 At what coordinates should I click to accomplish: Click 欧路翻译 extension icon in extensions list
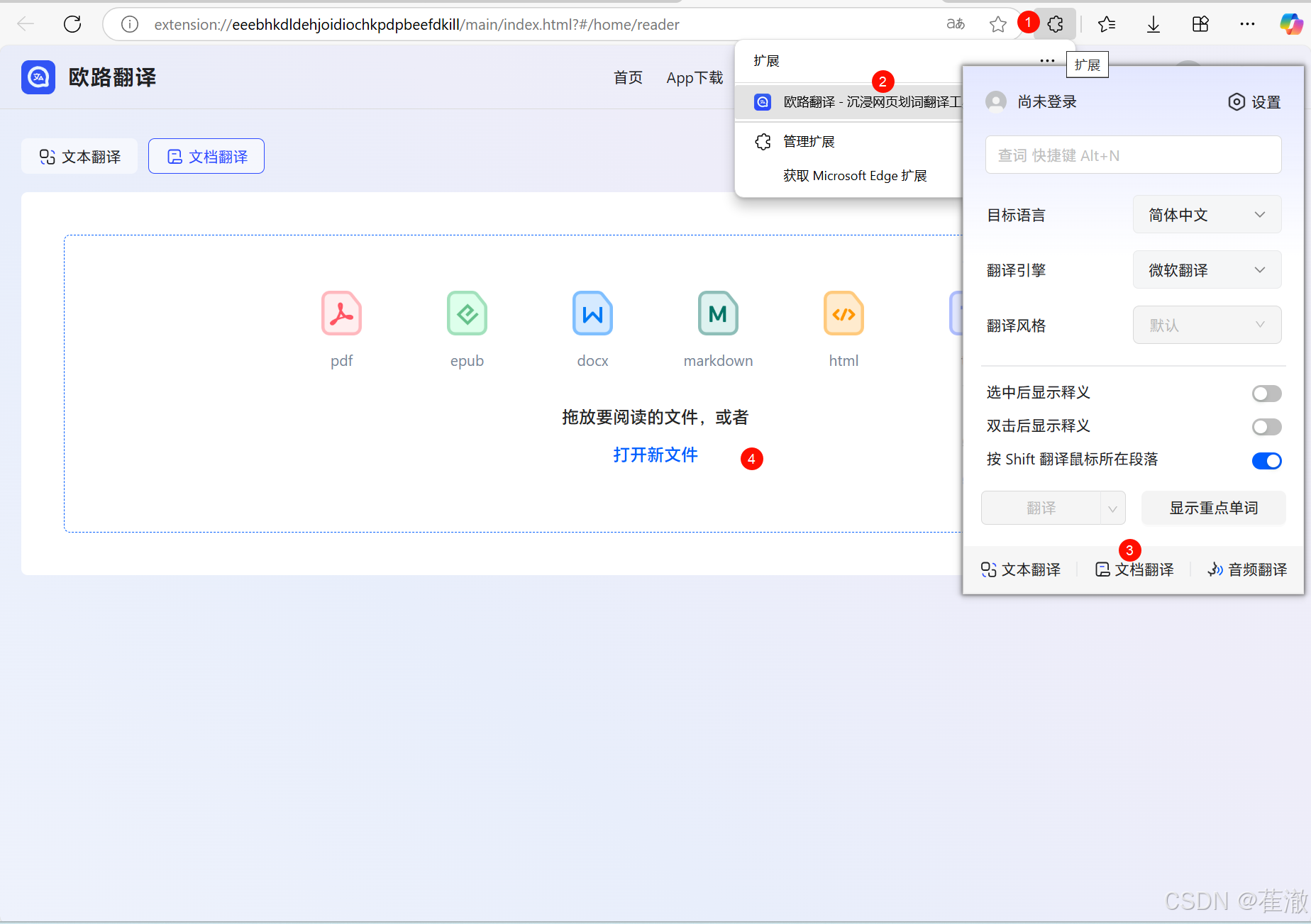pyautogui.click(x=763, y=102)
